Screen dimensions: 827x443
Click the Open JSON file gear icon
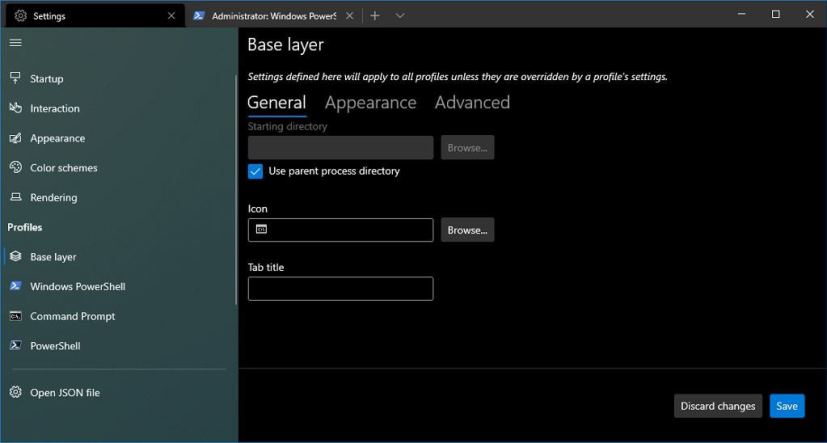16,392
